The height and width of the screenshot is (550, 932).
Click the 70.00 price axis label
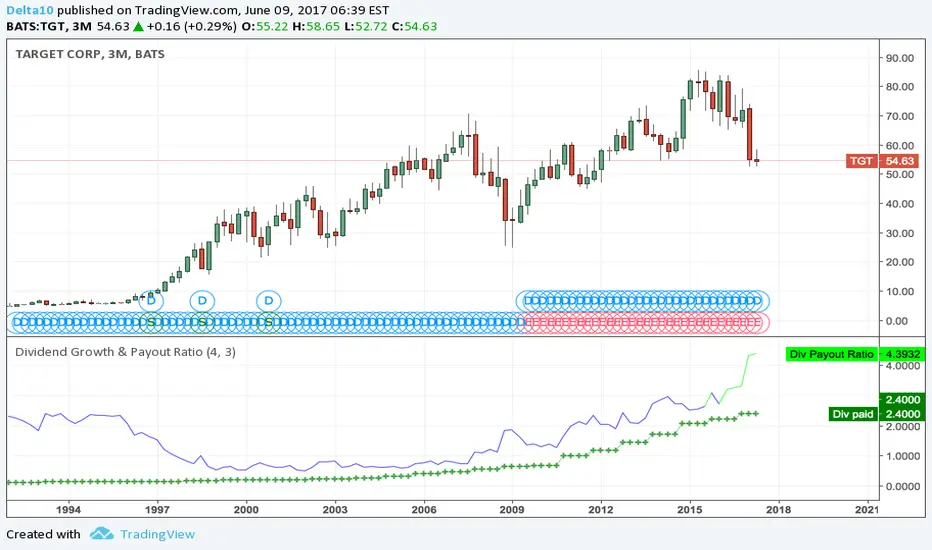coord(900,116)
